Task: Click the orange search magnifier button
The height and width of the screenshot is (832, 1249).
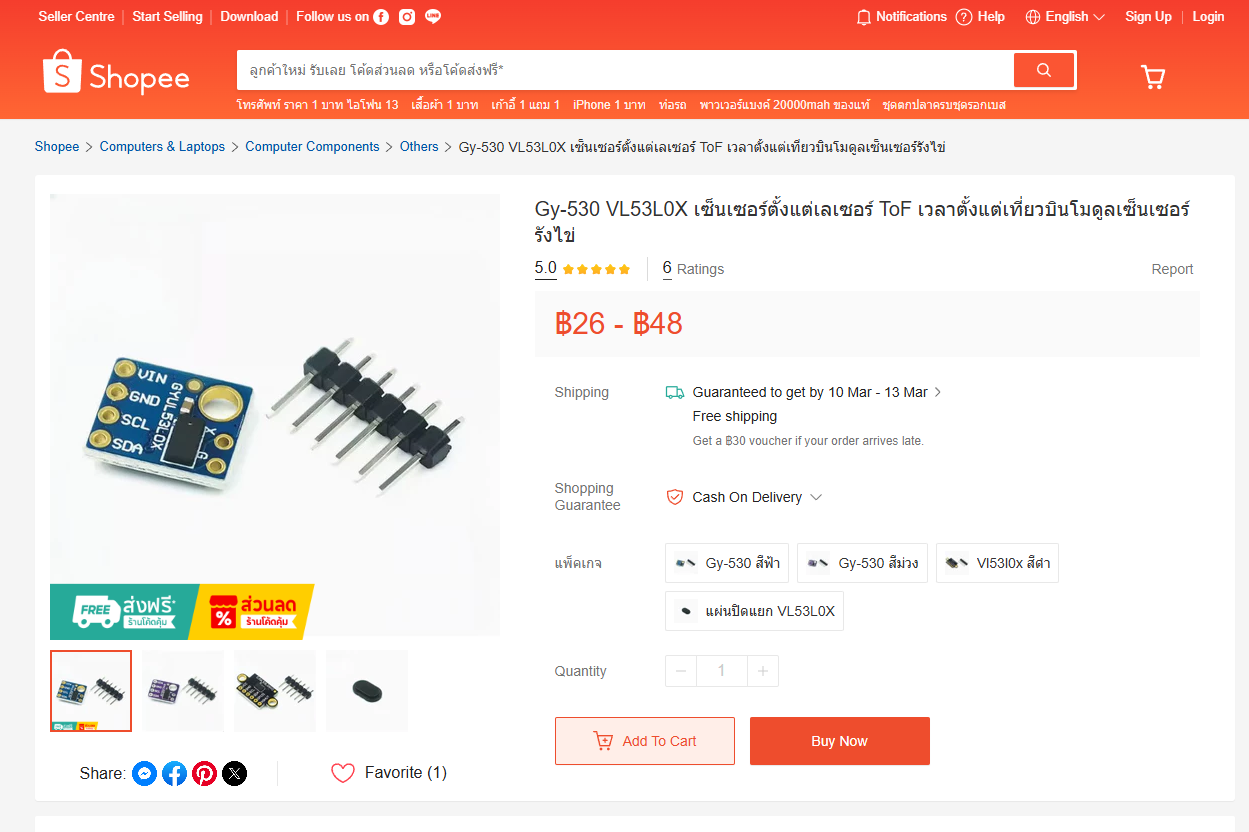Action: point(1044,70)
